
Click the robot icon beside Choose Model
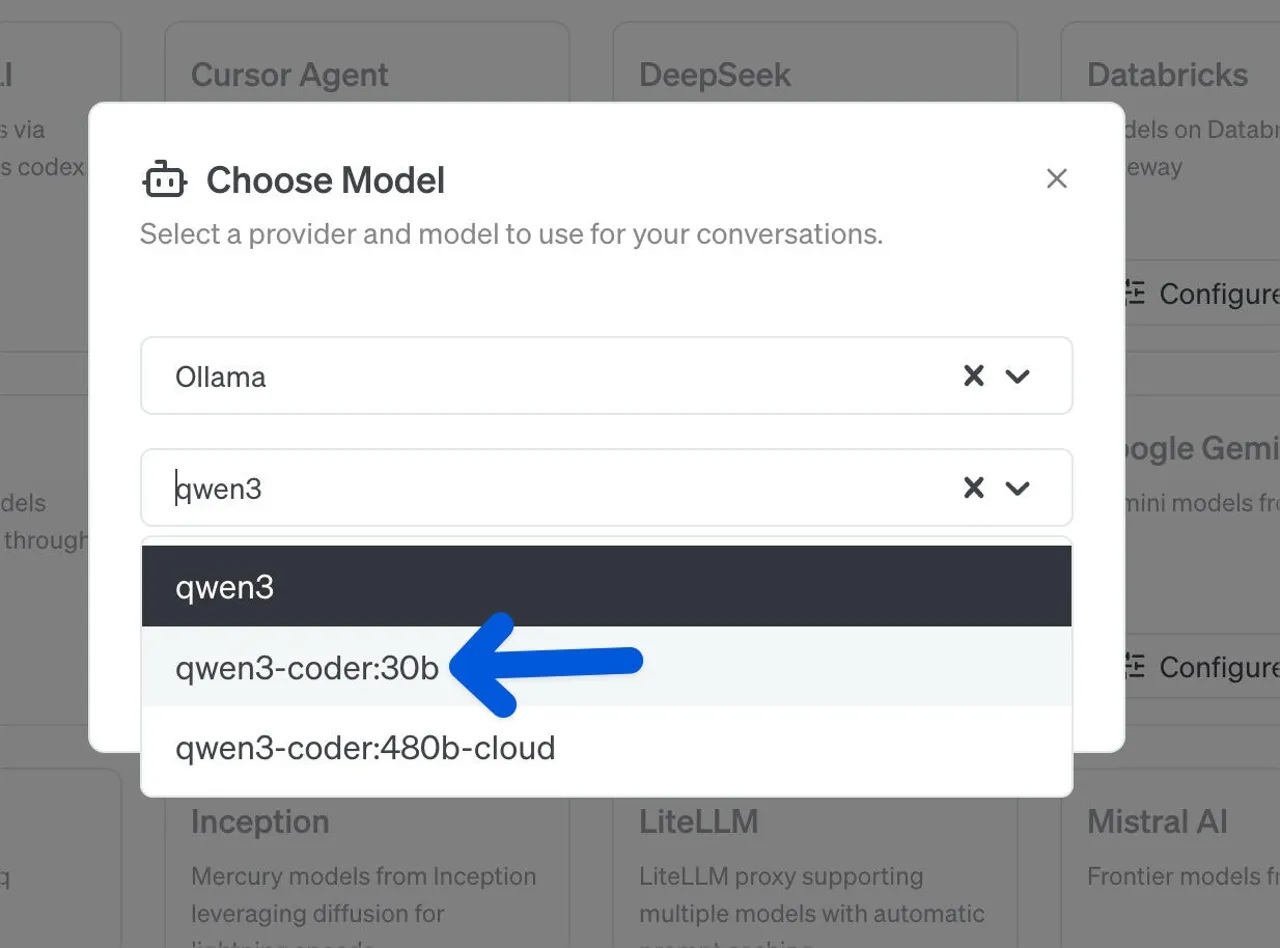[164, 180]
